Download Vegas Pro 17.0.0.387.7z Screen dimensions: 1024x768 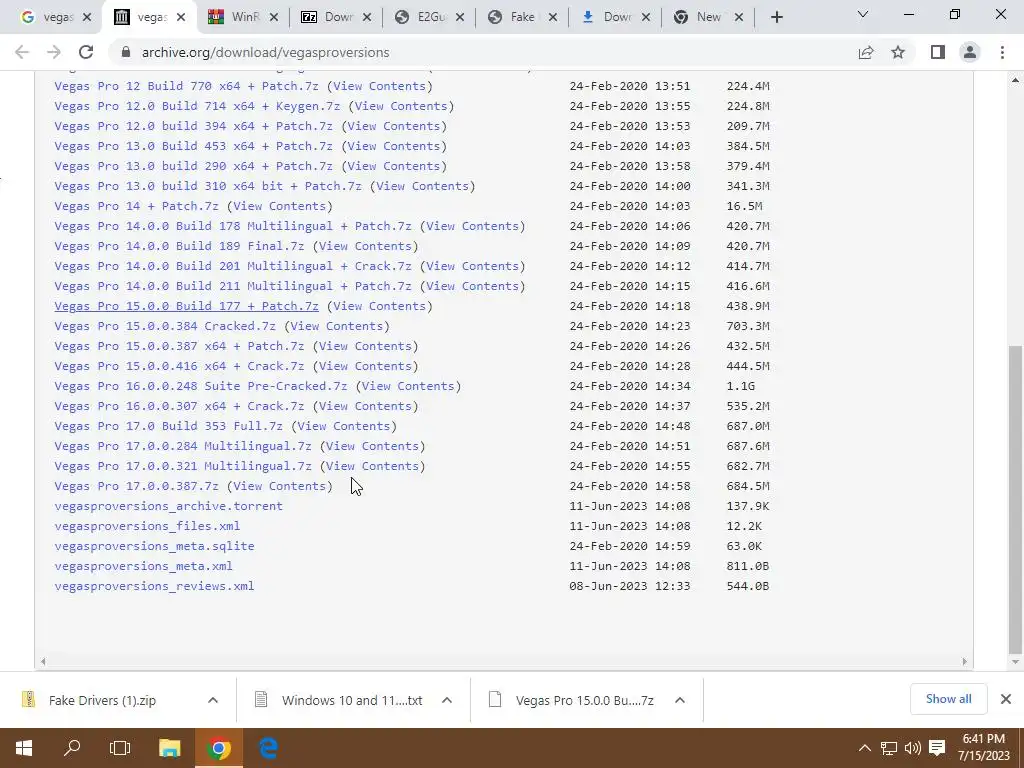pyautogui.click(x=136, y=486)
